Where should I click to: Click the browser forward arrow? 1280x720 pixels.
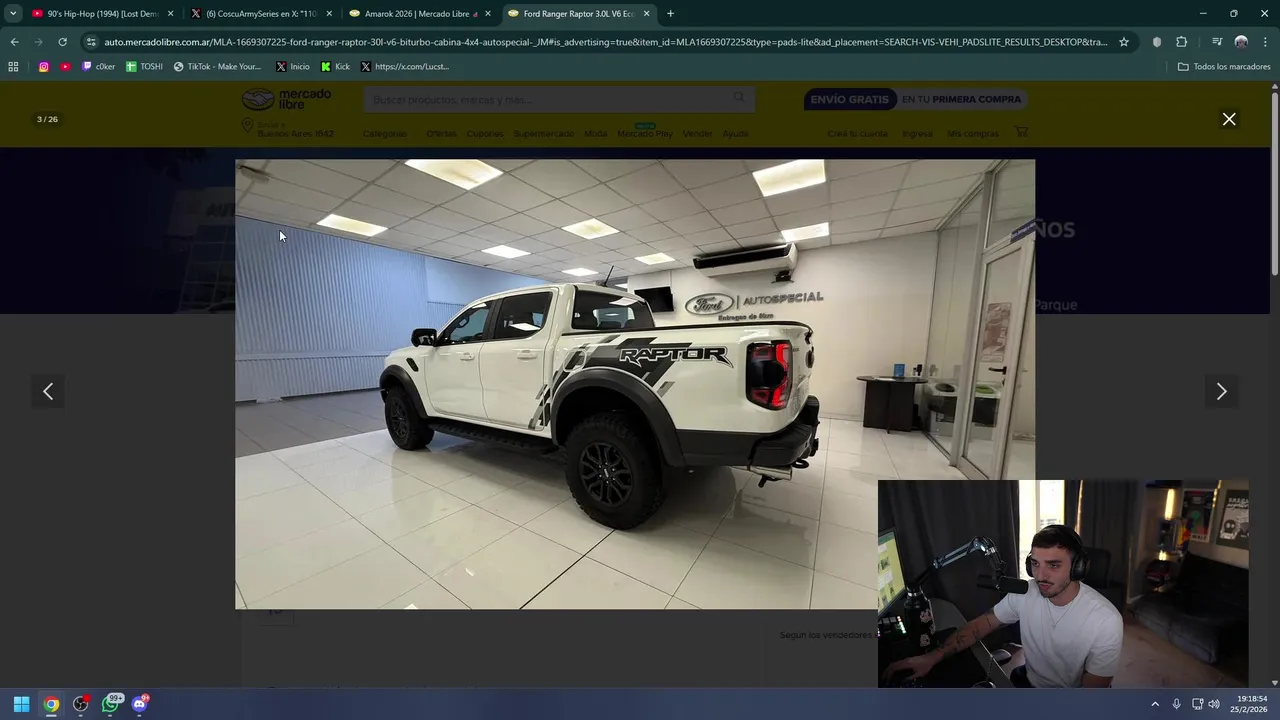[38, 42]
